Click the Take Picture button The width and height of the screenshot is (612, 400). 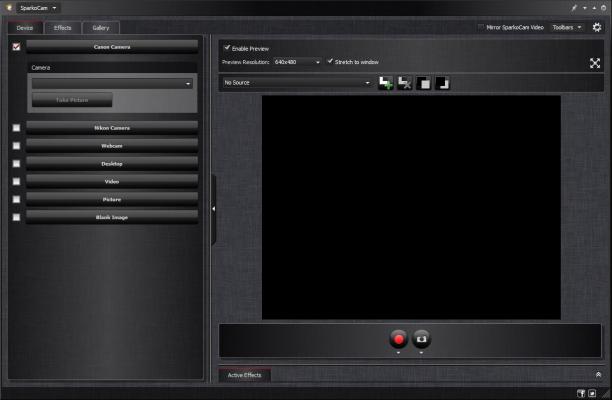pos(72,100)
